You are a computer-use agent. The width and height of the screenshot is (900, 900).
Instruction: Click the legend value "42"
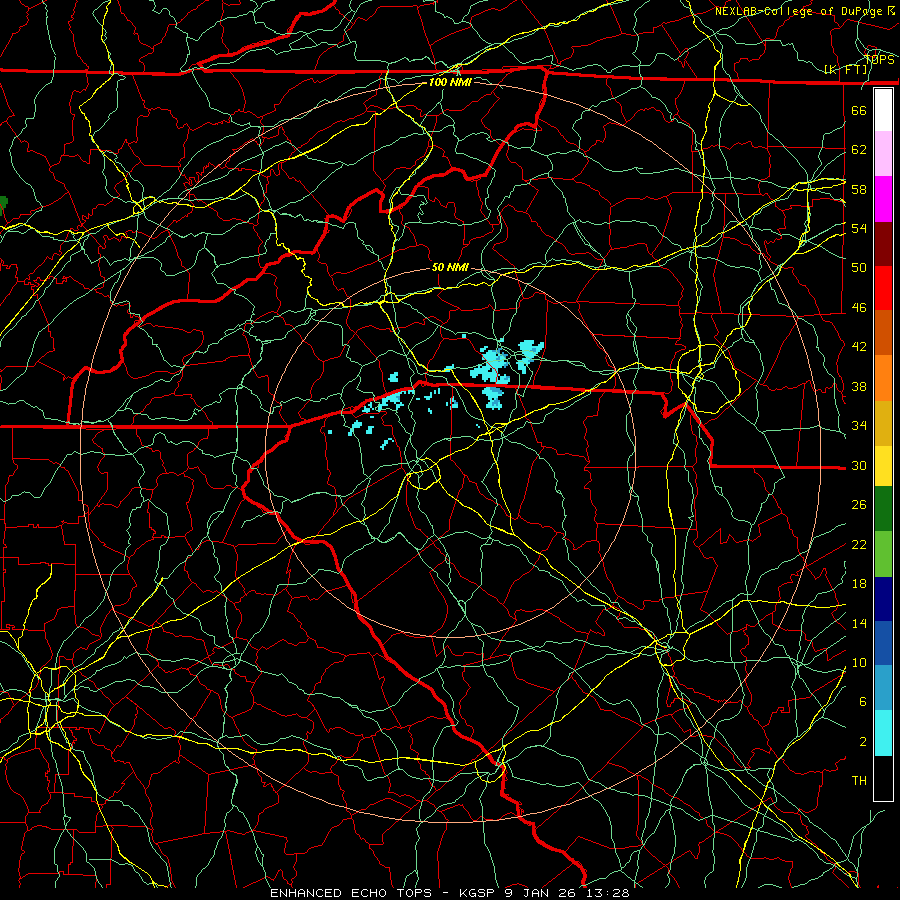point(859,346)
